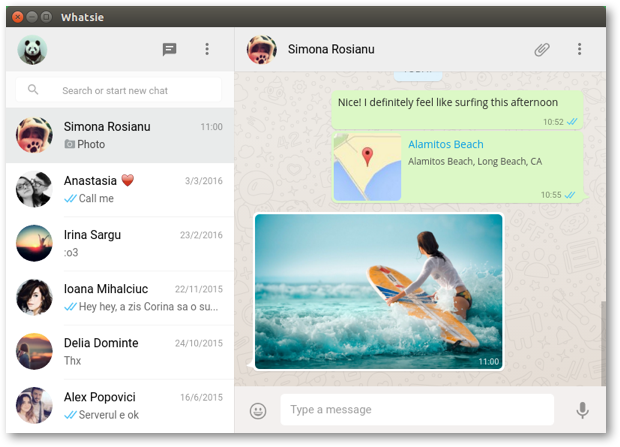Open the Alamitos Beach location link
620x447 pixels.
pyautogui.click(x=446, y=144)
